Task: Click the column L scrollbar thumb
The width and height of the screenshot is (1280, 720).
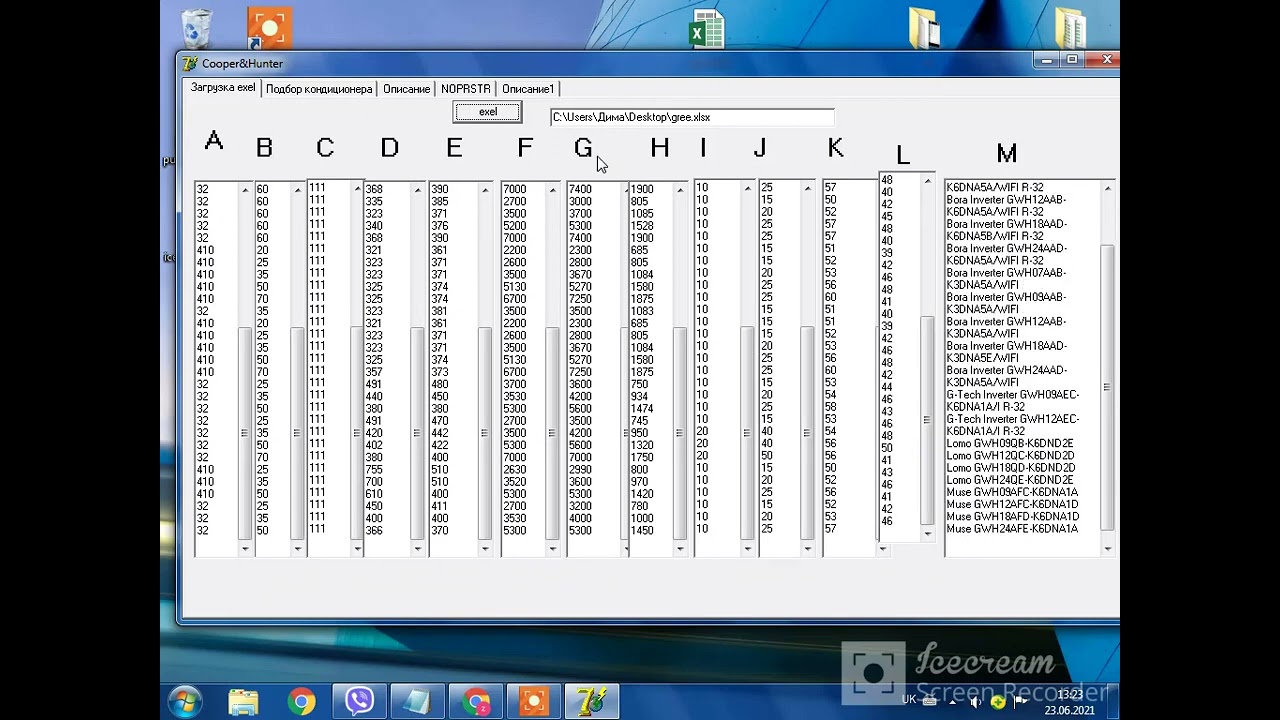Action: [927, 420]
